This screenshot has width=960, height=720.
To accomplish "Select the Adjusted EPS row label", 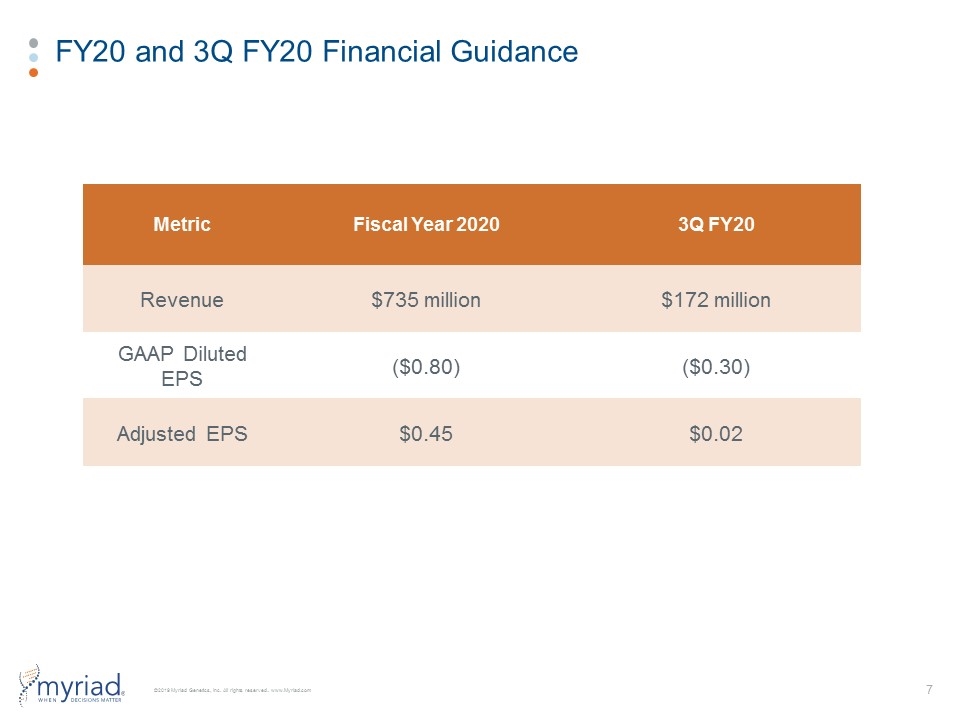I will coord(182,433).
